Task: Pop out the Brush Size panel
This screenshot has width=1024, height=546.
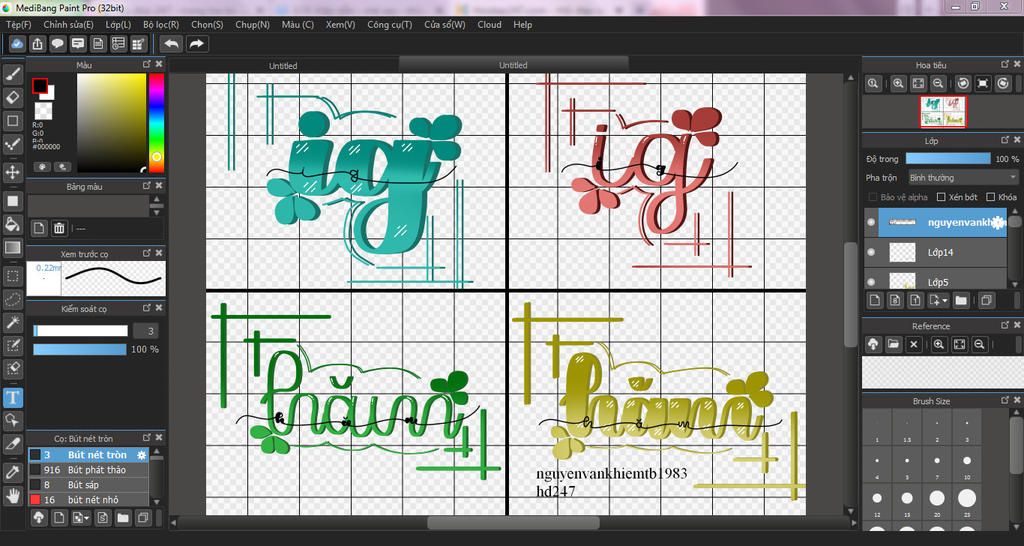Action: click(x=1006, y=400)
